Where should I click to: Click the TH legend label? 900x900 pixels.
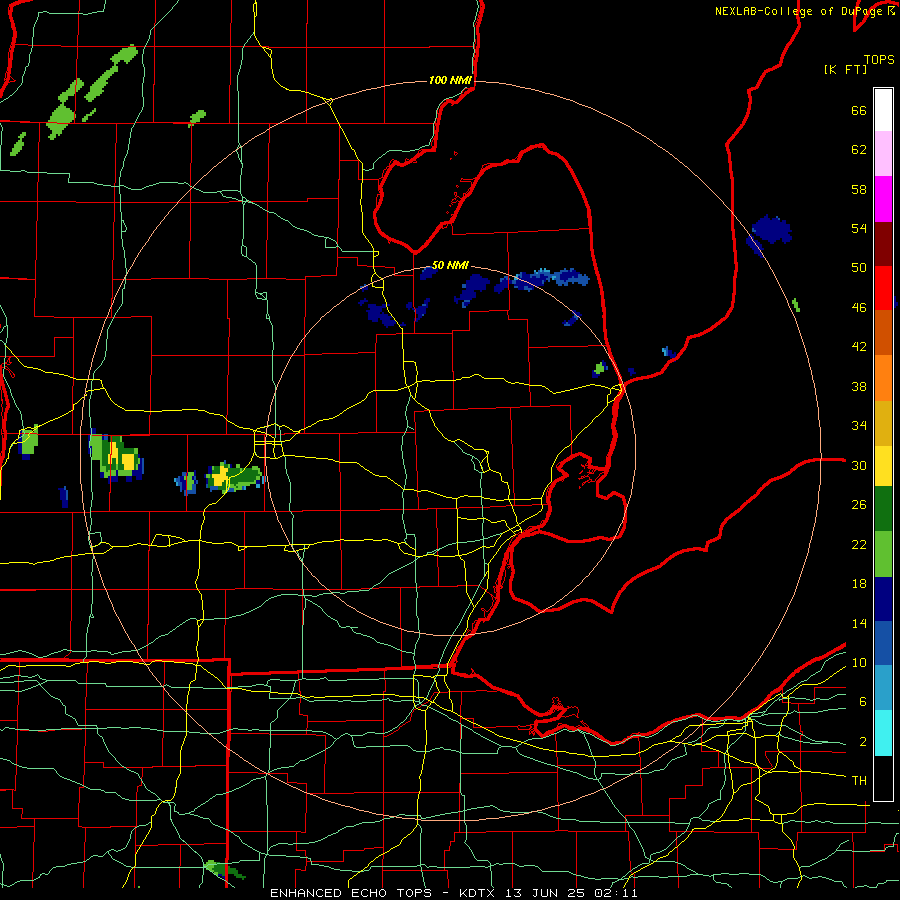pos(859,781)
